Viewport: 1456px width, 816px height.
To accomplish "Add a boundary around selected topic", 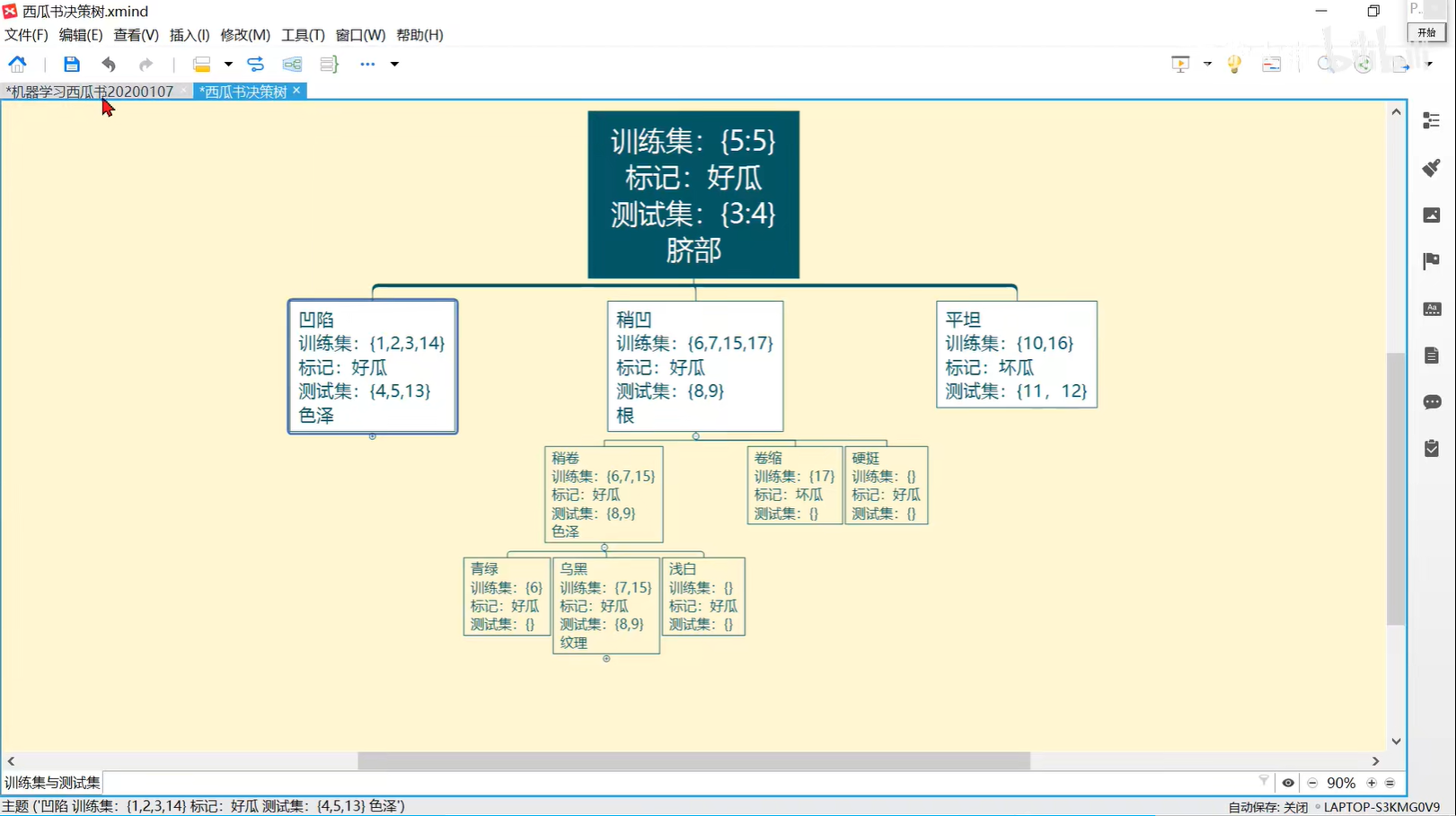I will coord(292,64).
